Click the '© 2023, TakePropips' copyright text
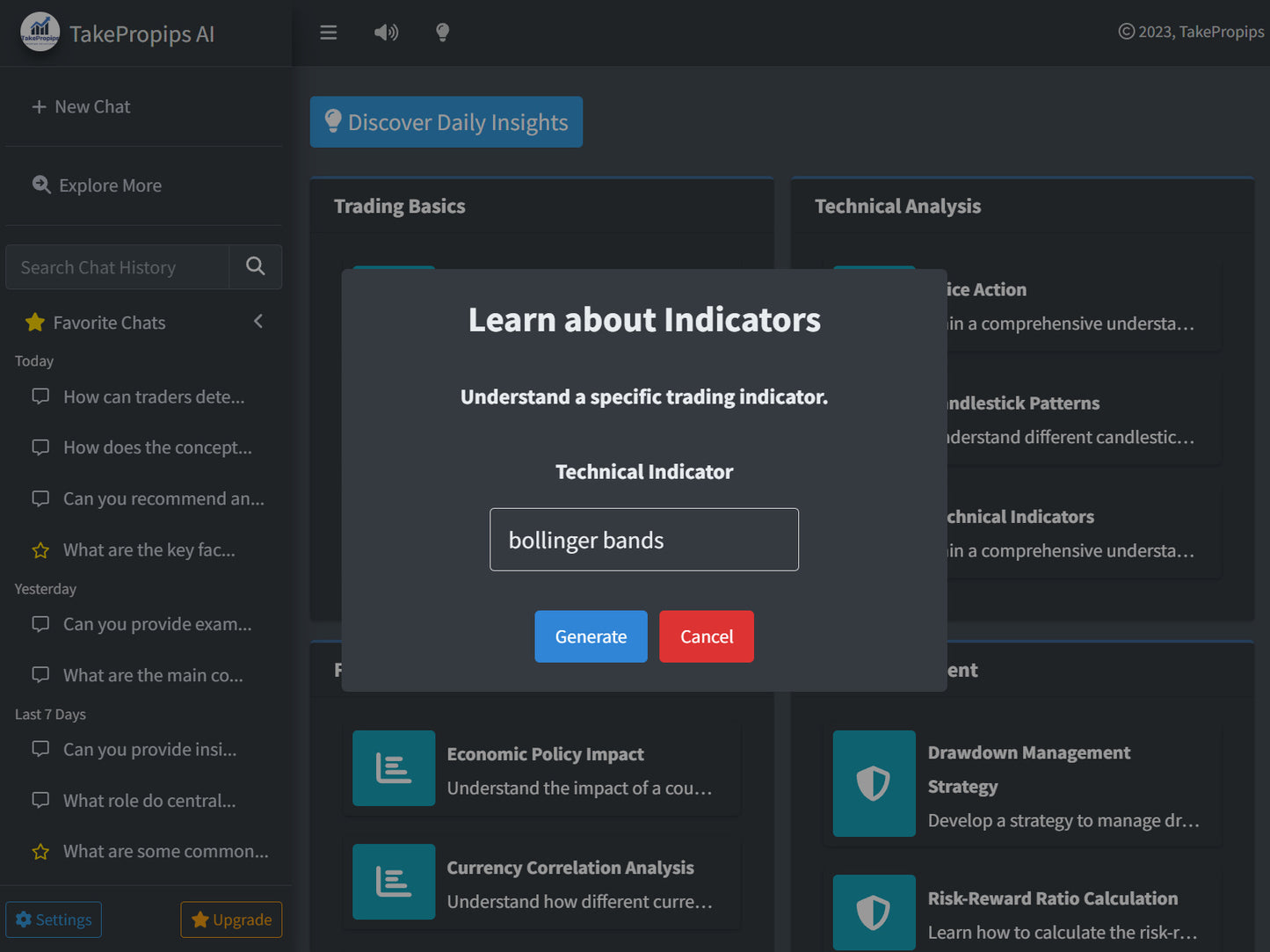The width and height of the screenshot is (1270, 952). pyautogui.click(x=1191, y=32)
